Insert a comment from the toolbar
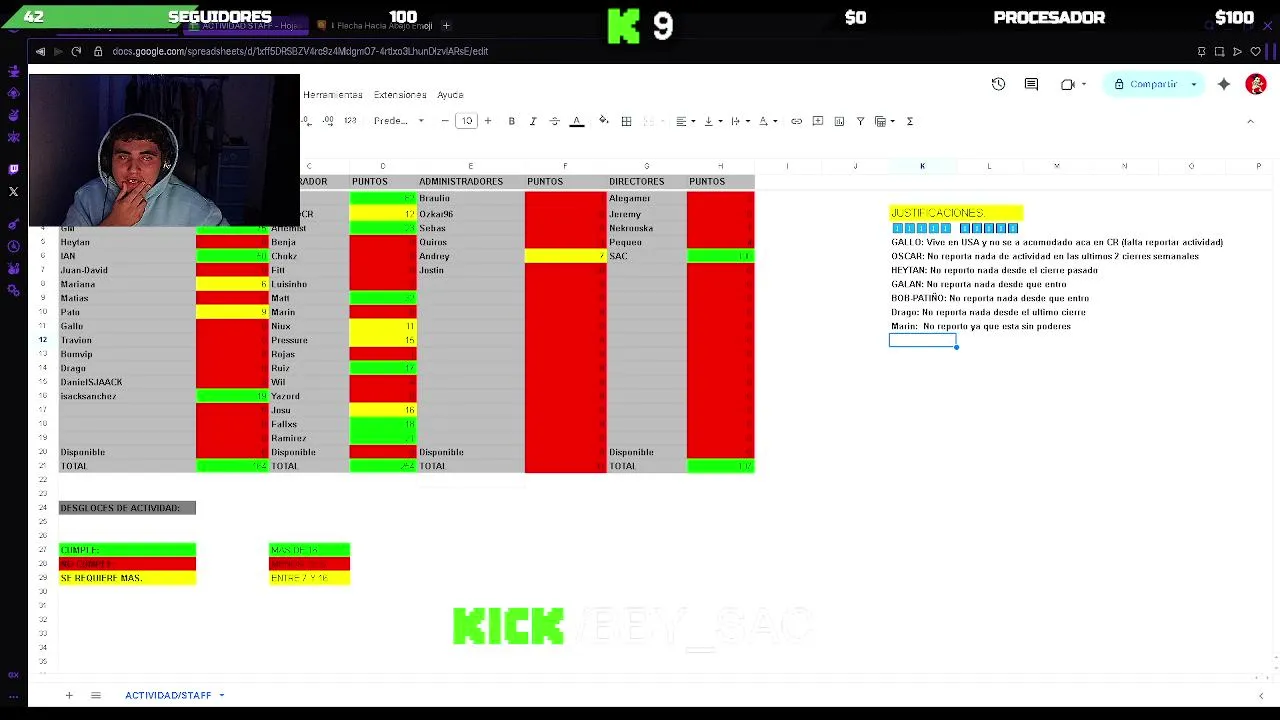Viewport: 1280px width, 720px height. 818,121
